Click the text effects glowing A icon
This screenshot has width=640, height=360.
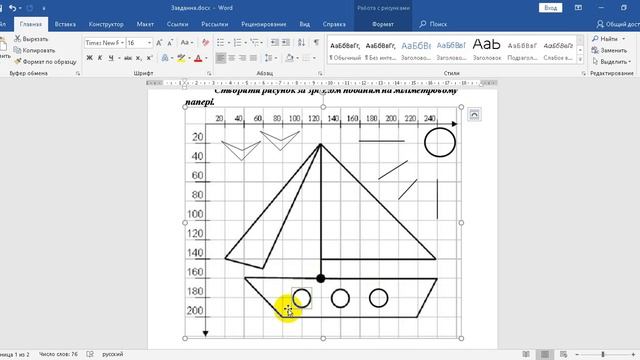[x=165, y=58]
